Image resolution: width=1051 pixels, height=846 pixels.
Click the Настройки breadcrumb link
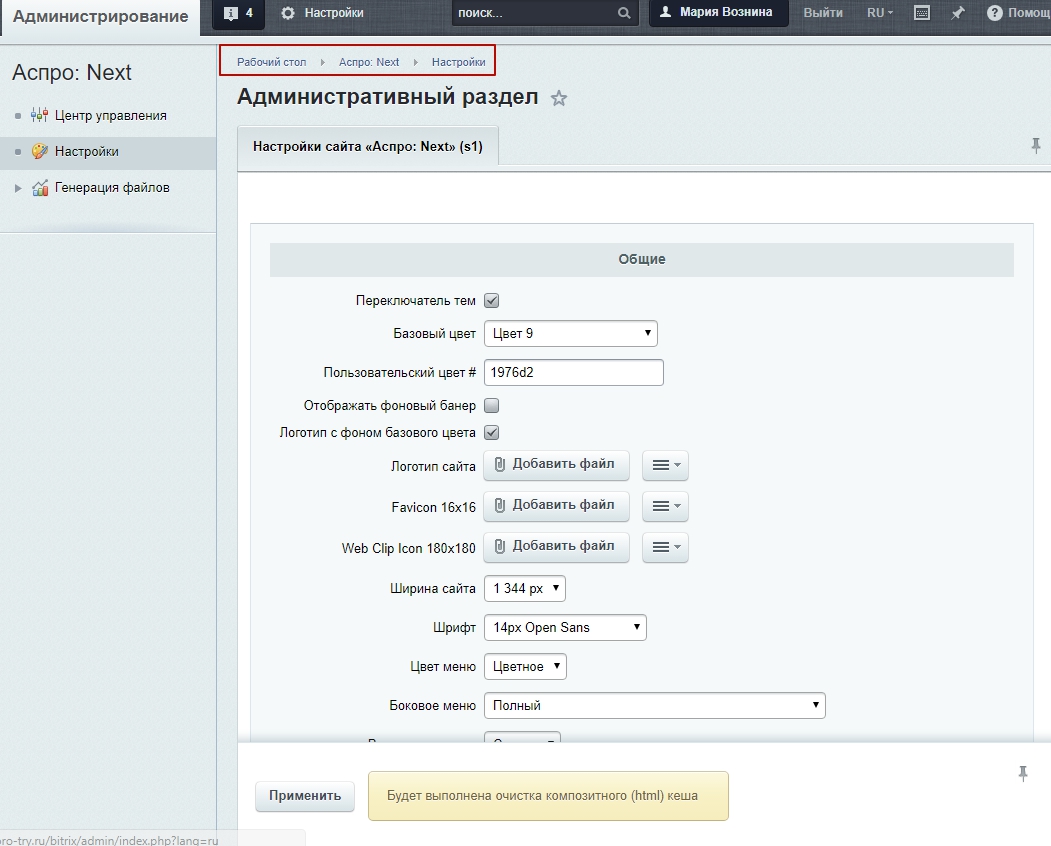click(x=458, y=62)
